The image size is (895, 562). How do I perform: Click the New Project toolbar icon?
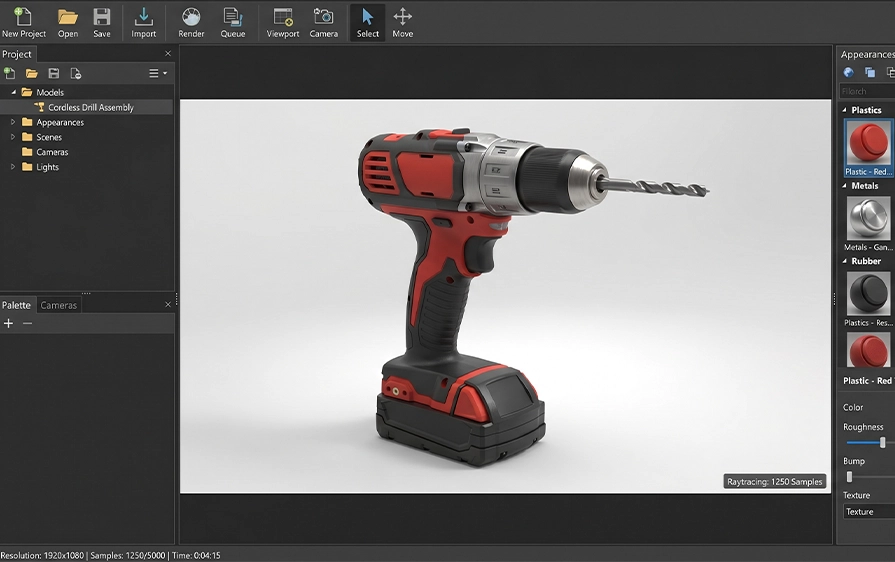[23, 23]
